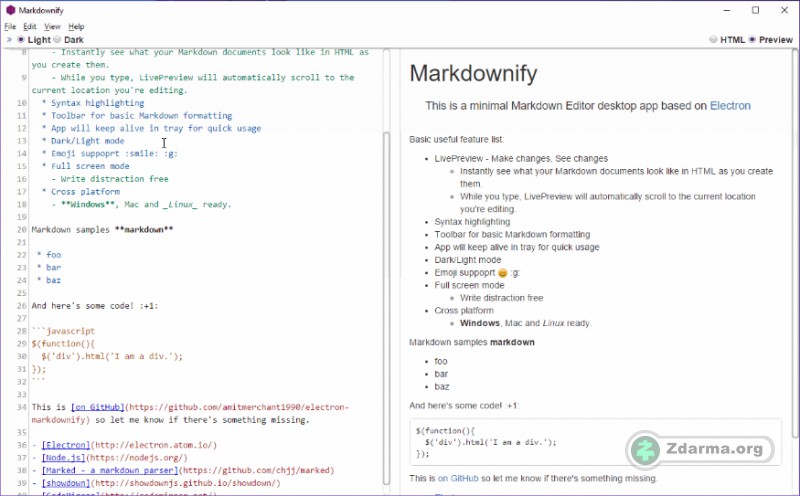Click the [Node.js] link text on line 37
The width and height of the screenshot is (800, 496).
tap(64, 458)
